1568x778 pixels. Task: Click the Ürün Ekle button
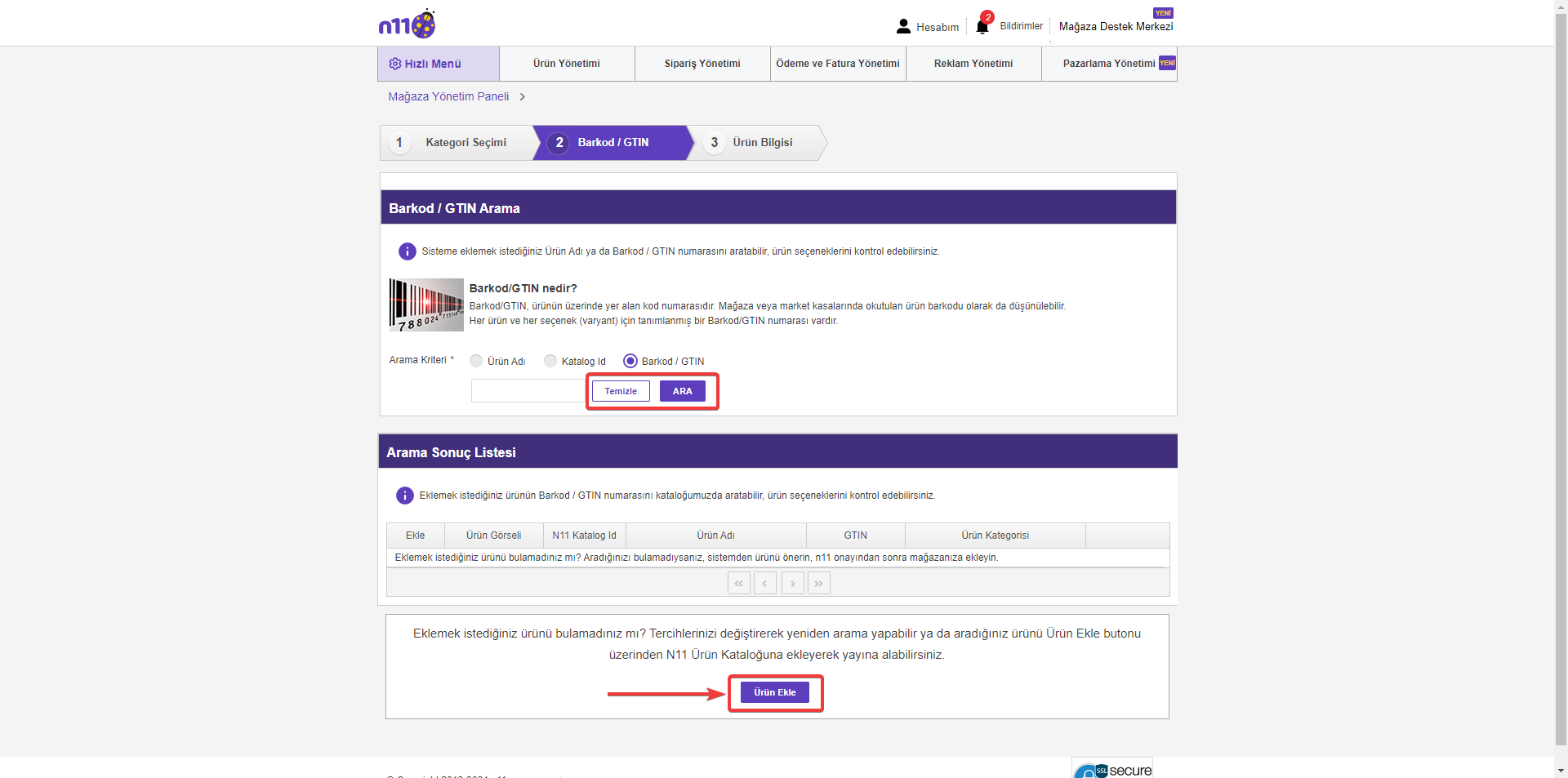775,692
